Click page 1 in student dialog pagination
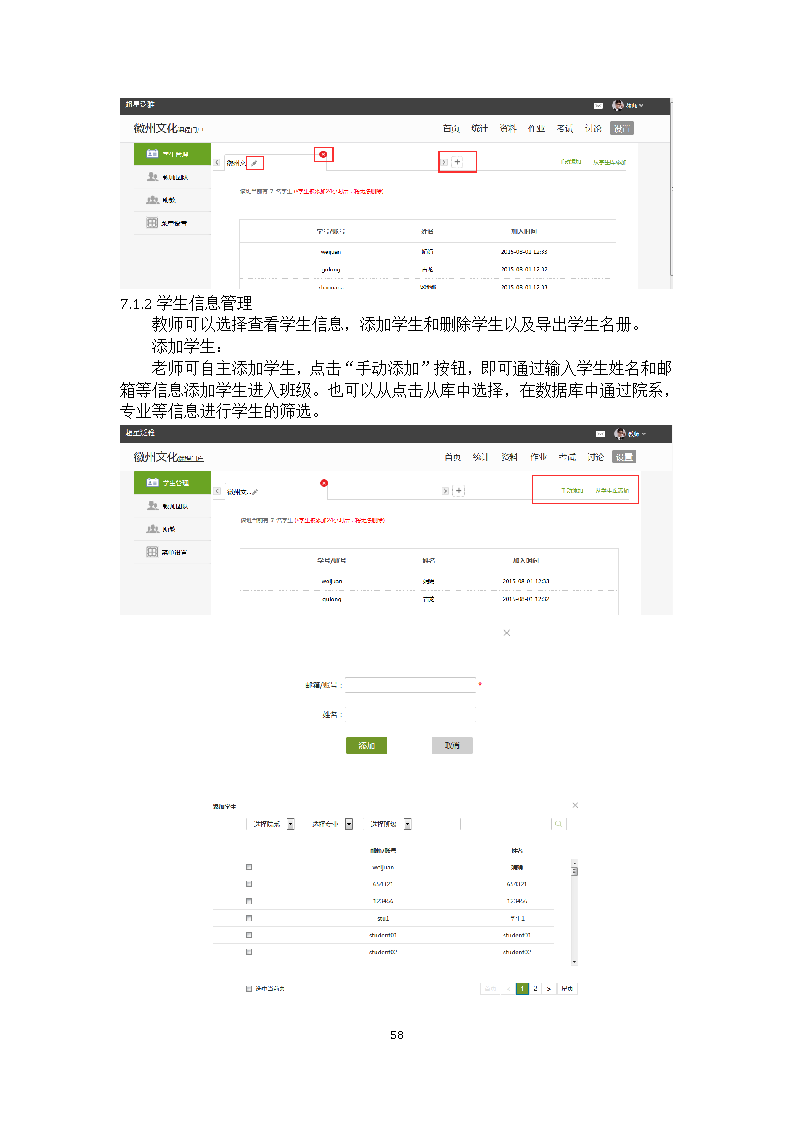793x1122 pixels. point(522,988)
